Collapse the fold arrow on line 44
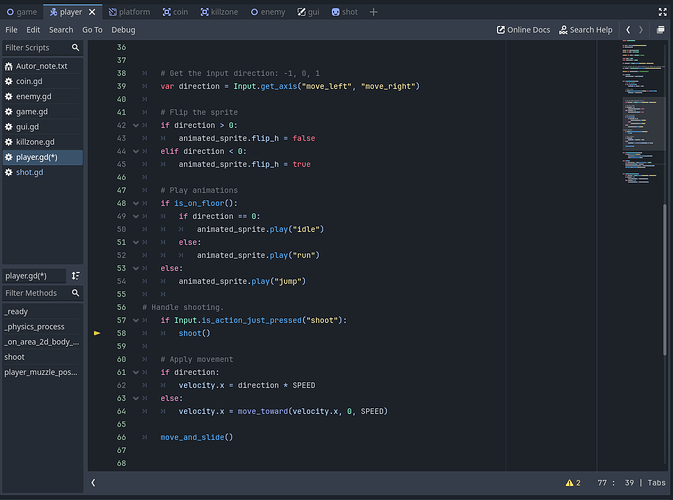 coord(136,151)
